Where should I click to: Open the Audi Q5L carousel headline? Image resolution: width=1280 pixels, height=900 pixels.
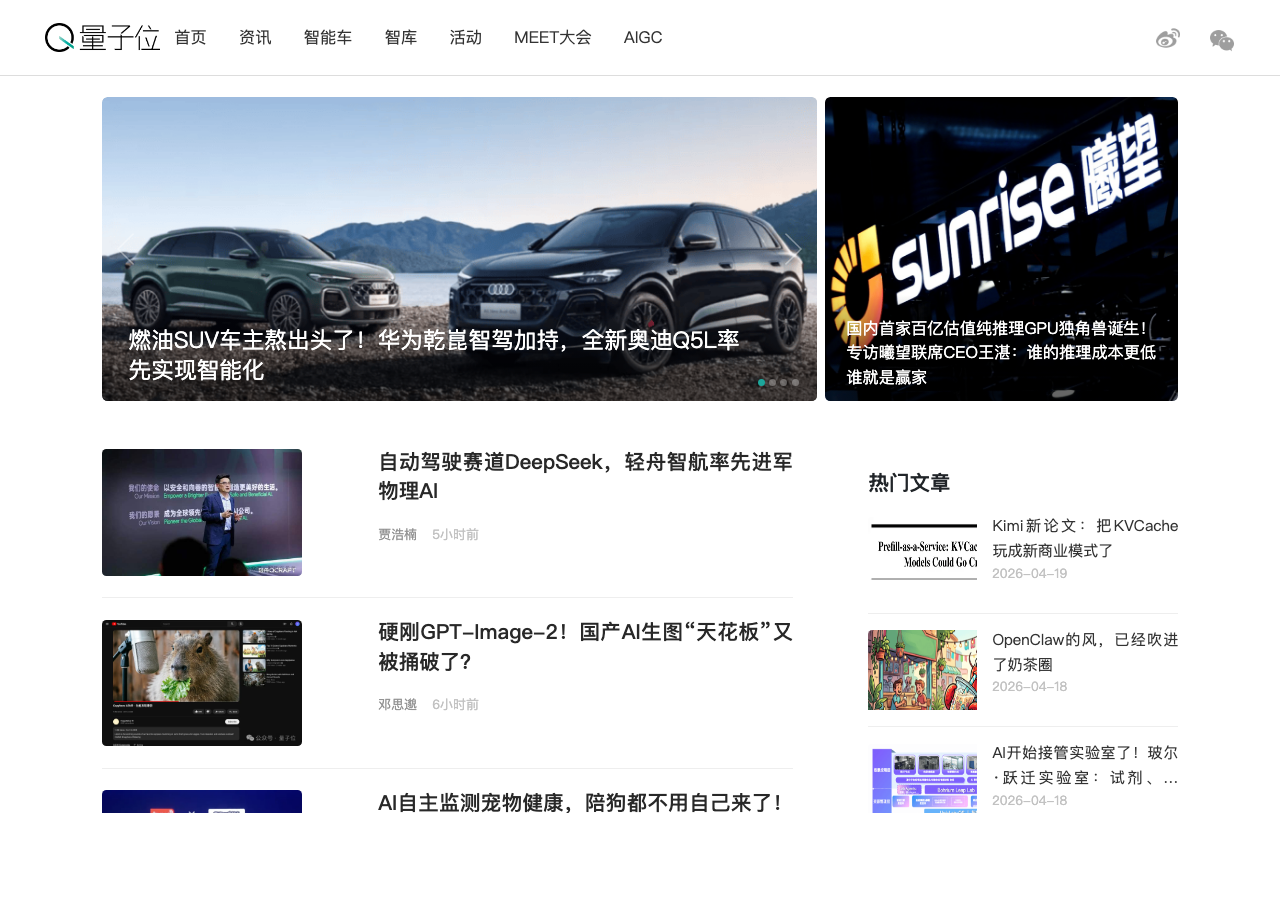click(434, 355)
